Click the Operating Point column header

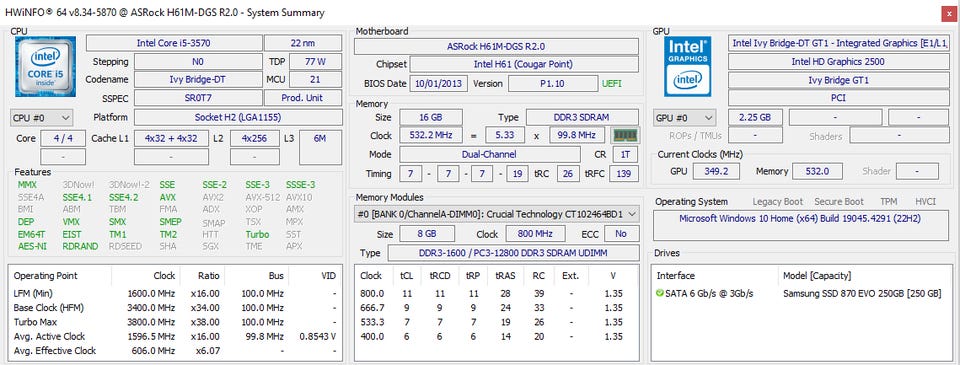46,276
